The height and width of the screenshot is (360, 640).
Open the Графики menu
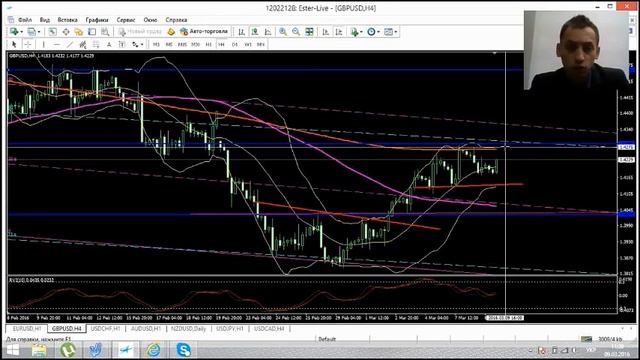(x=97, y=20)
